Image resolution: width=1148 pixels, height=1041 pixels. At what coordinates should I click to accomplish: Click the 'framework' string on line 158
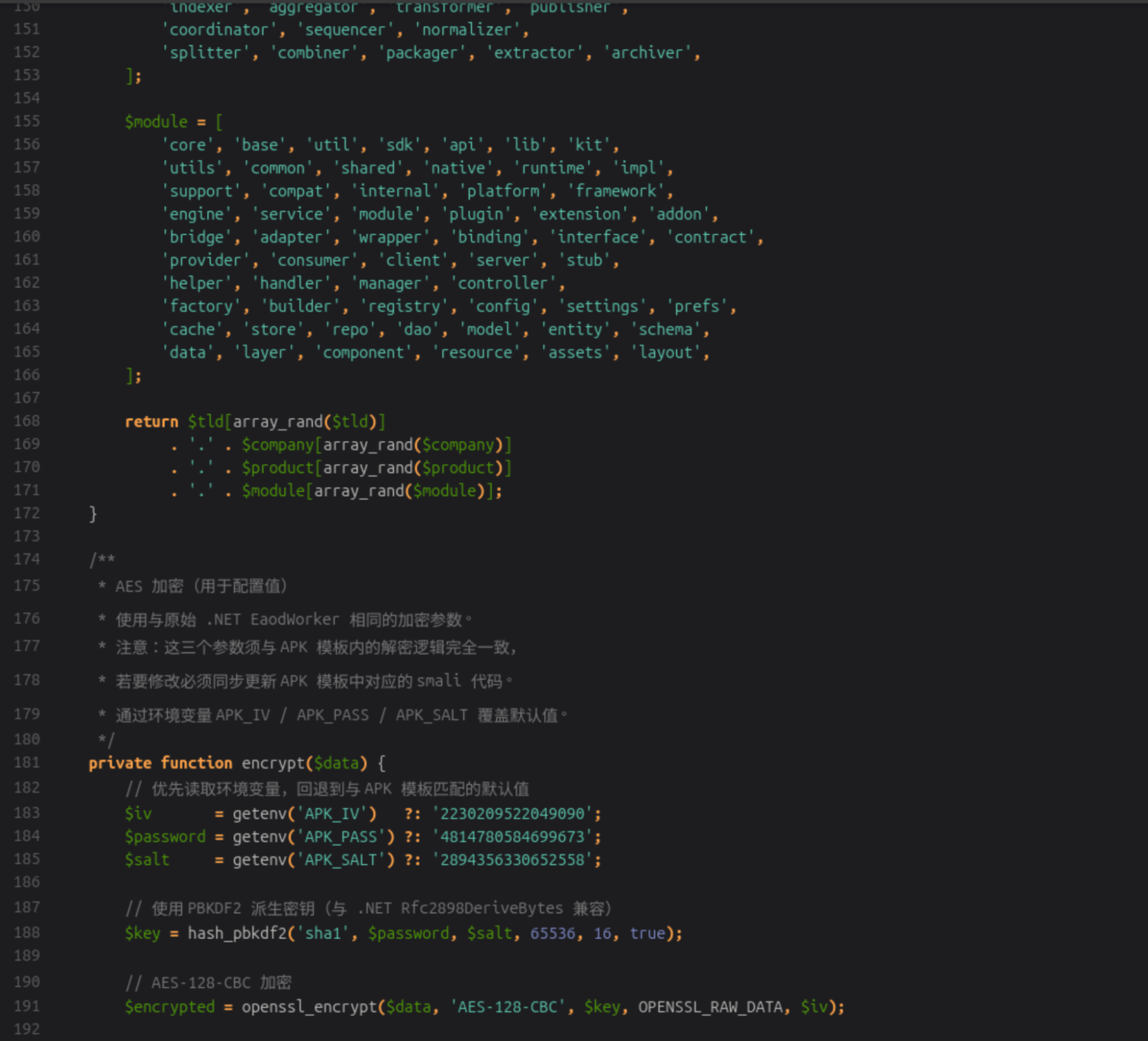coord(616,191)
